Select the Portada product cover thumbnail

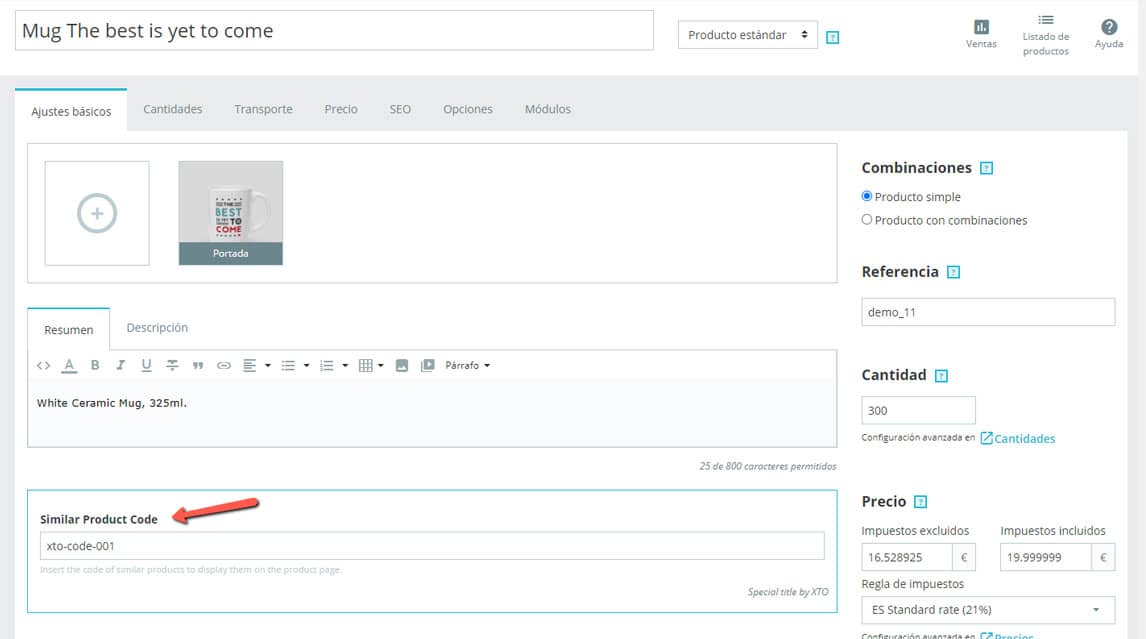(x=232, y=211)
